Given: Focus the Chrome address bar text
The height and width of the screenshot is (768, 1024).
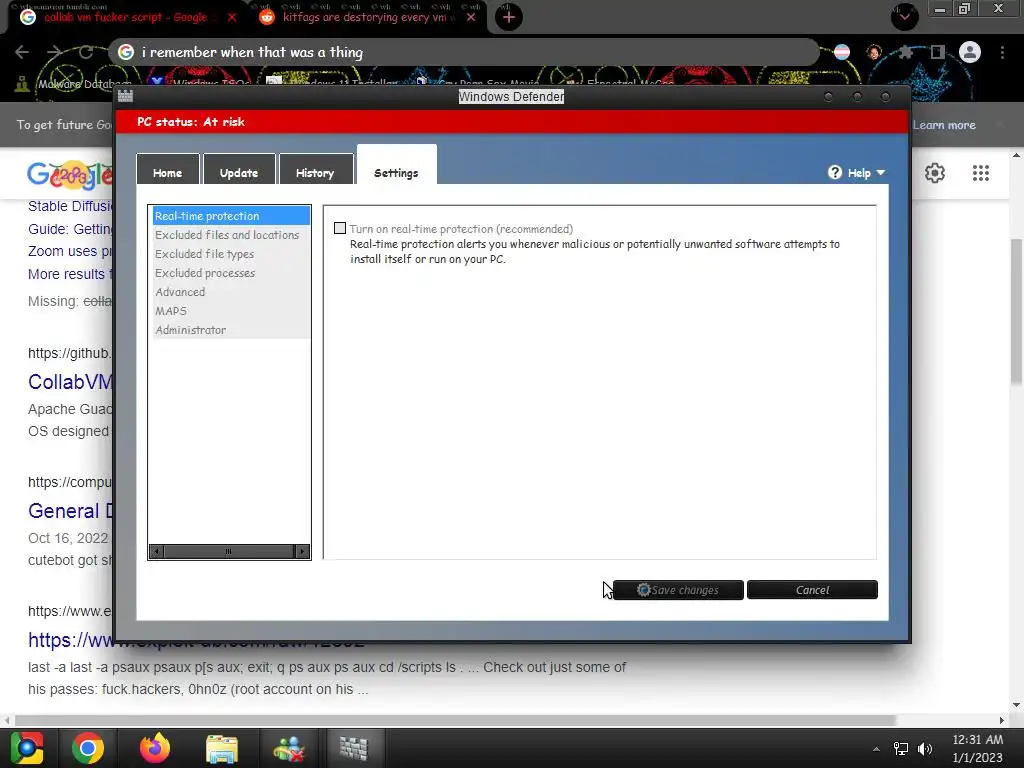Looking at the screenshot, I should click(252, 52).
